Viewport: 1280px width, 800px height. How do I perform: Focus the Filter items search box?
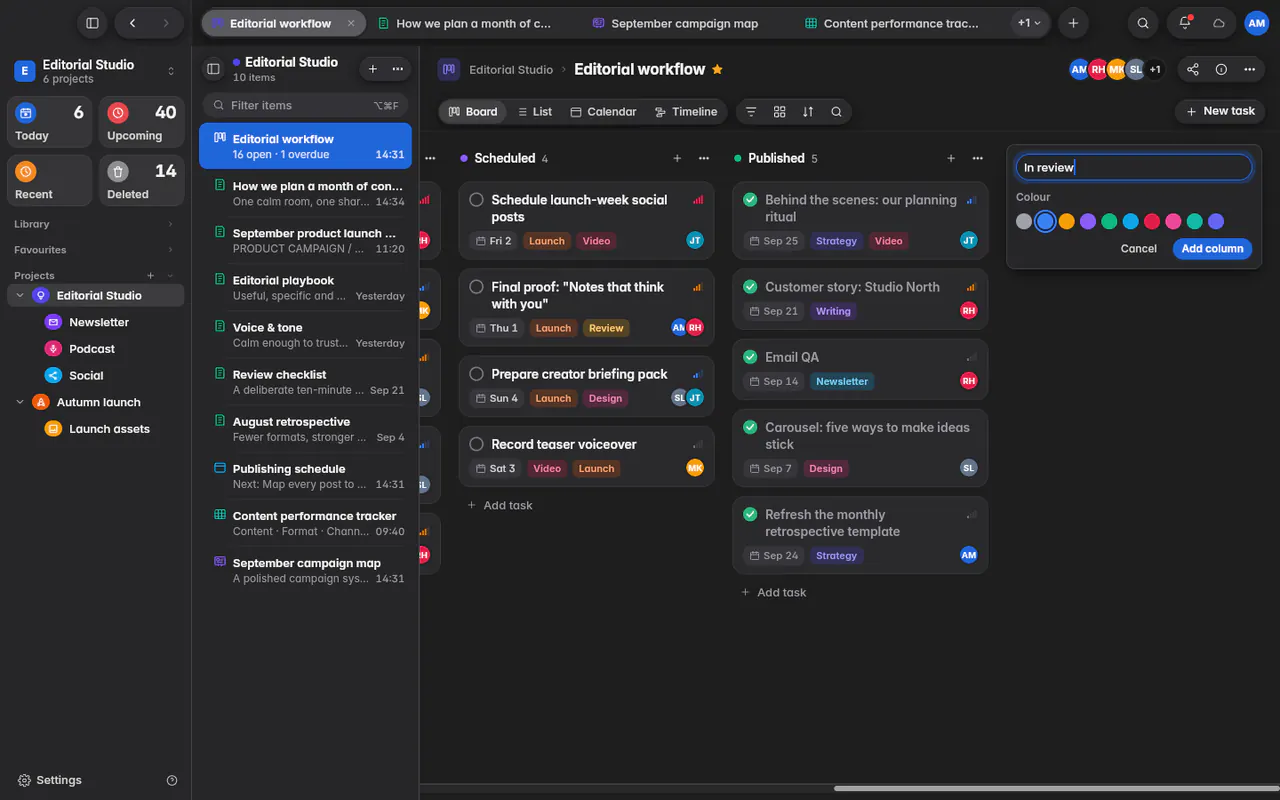coord(305,105)
